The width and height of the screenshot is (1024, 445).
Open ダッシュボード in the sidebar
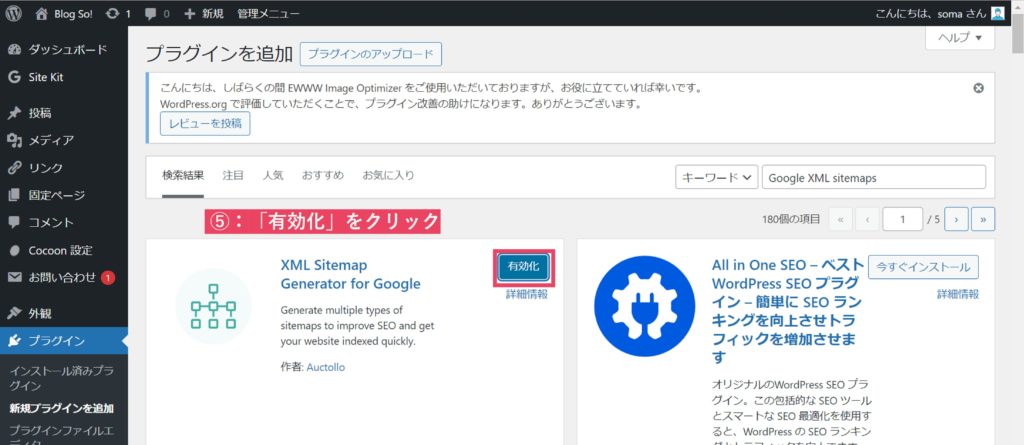click(x=67, y=49)
